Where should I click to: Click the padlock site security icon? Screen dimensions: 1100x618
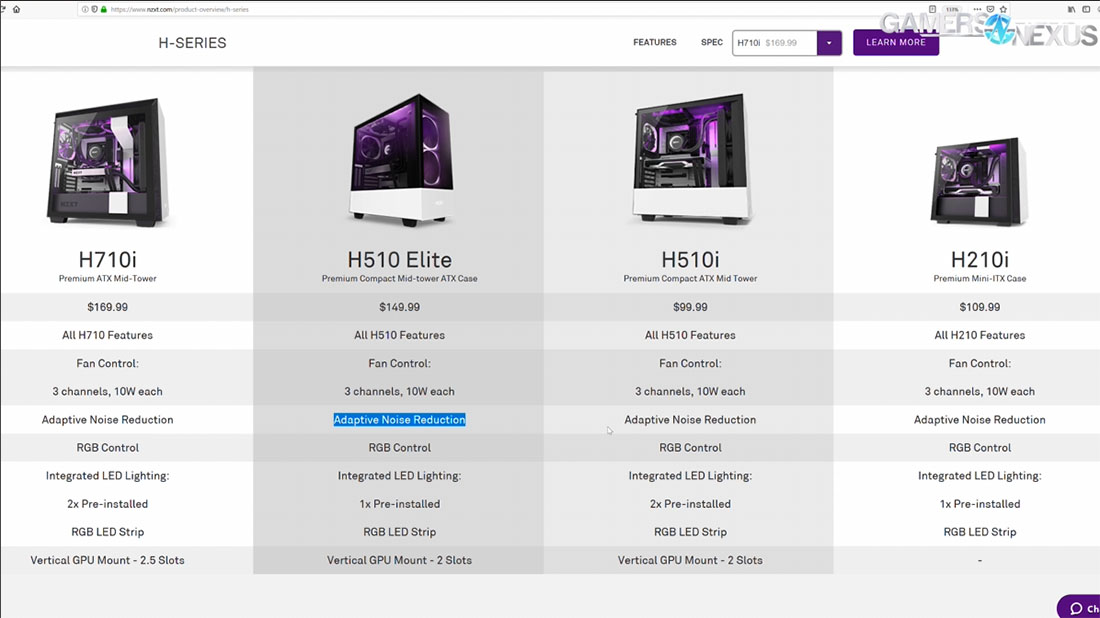tap(103, 9)
